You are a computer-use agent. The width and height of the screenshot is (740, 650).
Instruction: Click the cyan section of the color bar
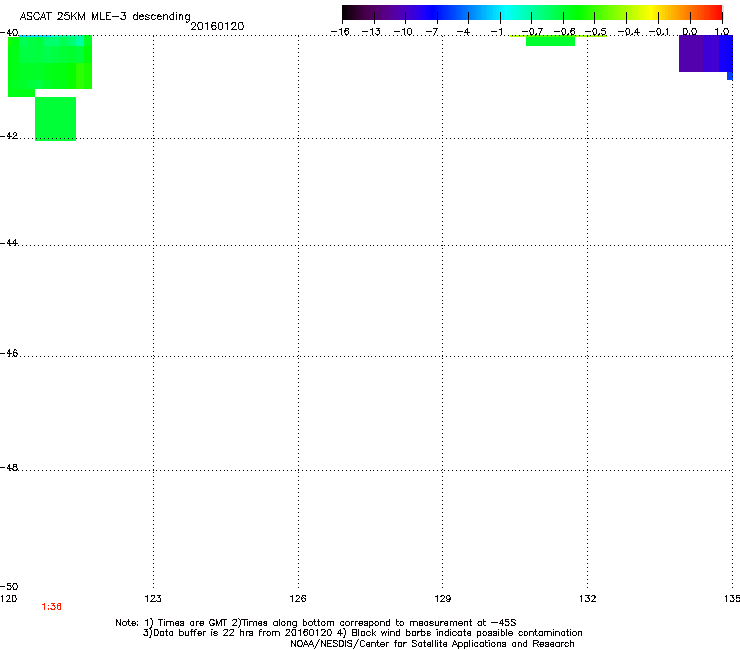(x=505, y=12)
